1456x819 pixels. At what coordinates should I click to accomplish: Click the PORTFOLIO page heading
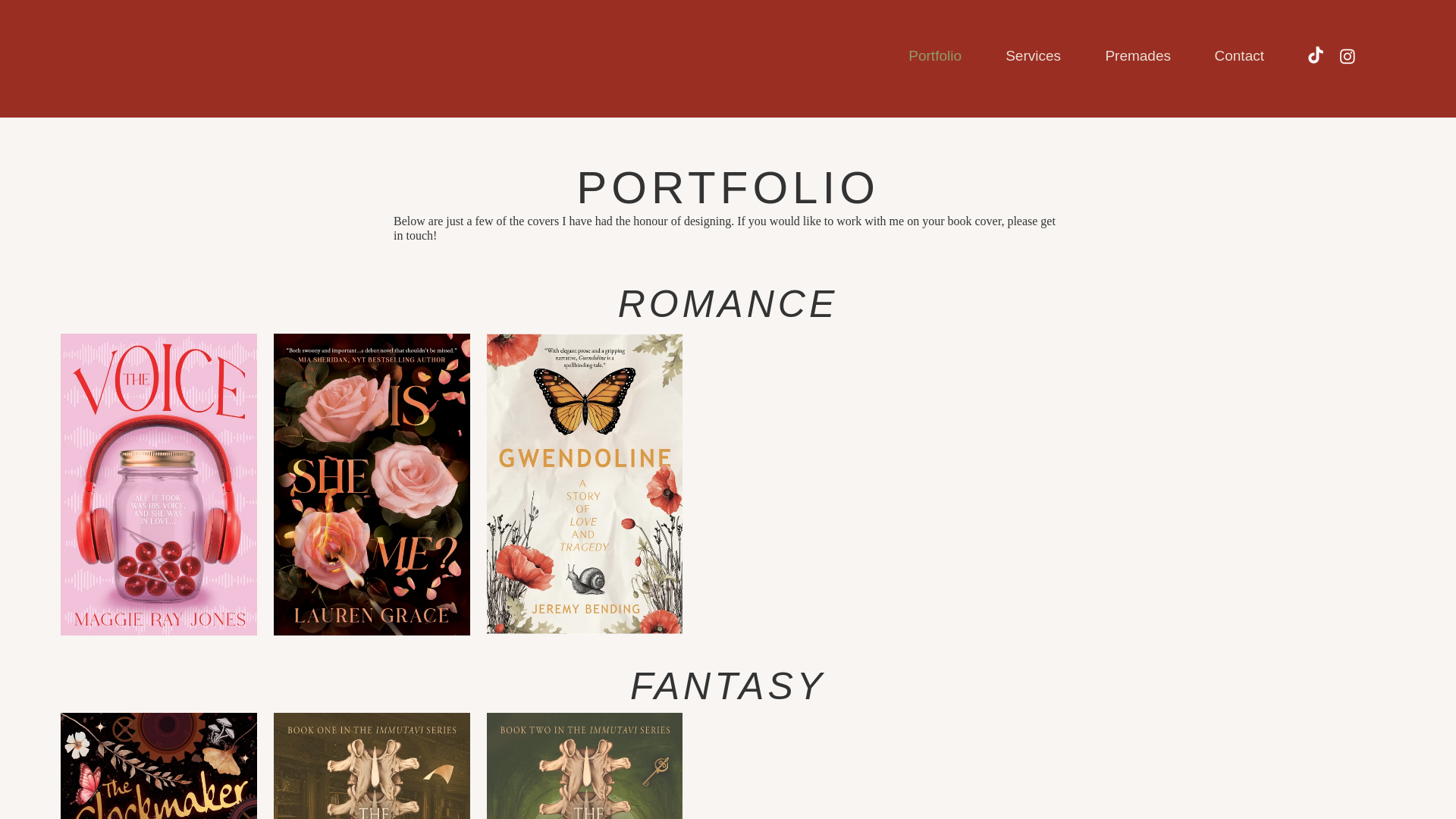point(727,188)
